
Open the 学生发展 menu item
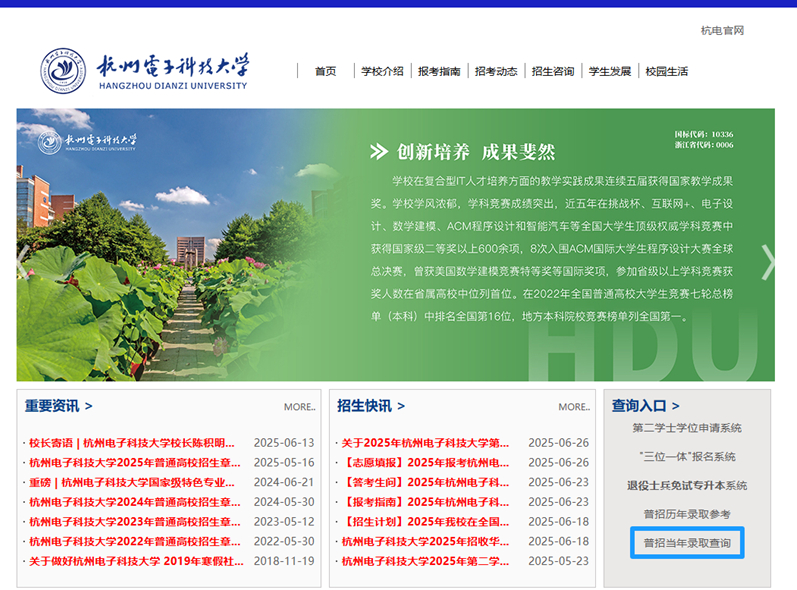(610, 71)
